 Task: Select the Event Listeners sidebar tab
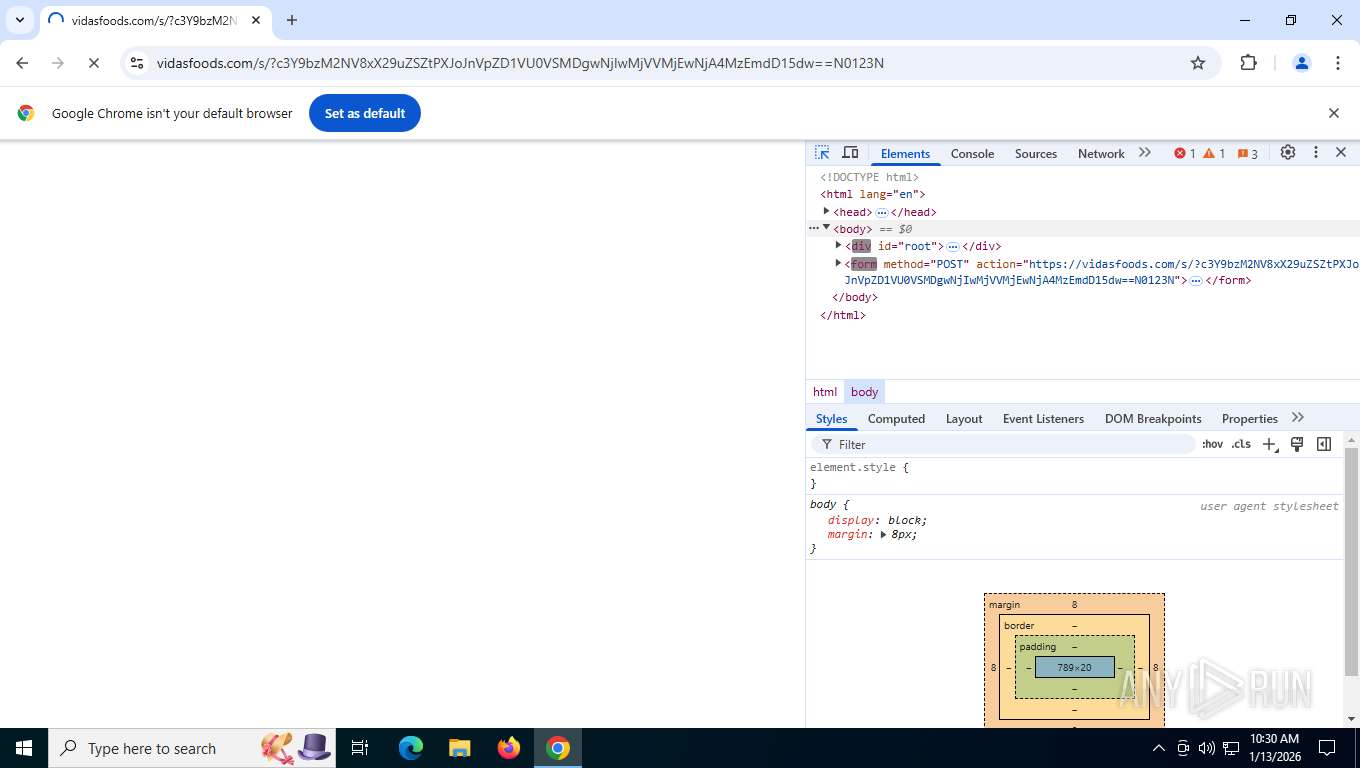[1043, 419]
